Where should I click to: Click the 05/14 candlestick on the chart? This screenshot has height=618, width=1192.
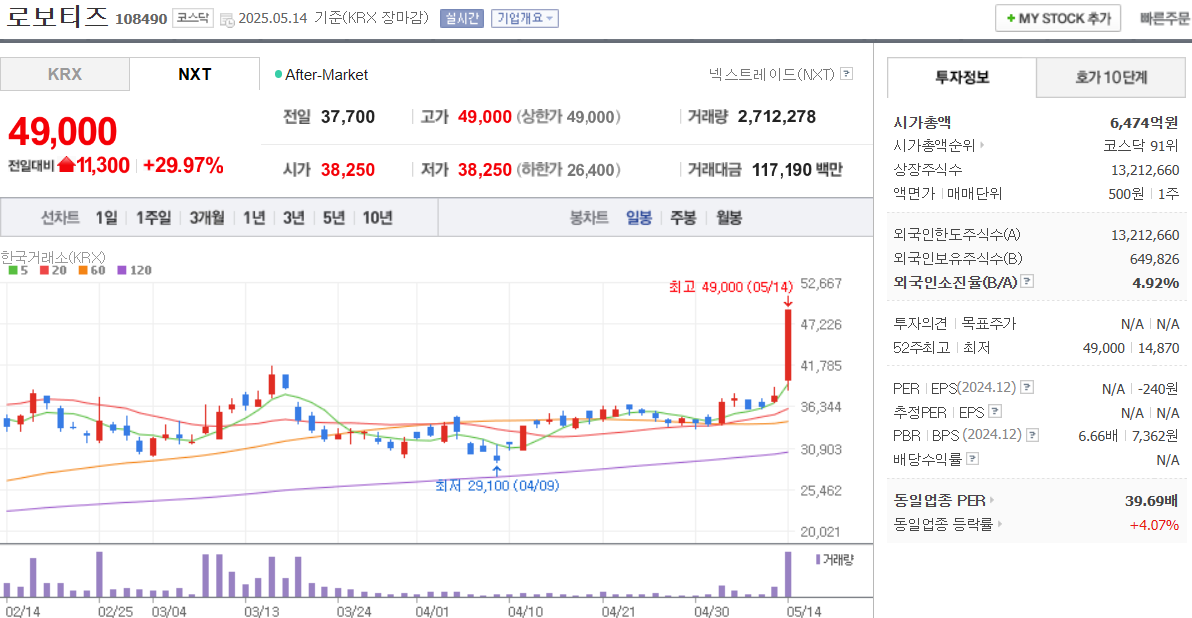pyautogui.click(x=788, y=348)
